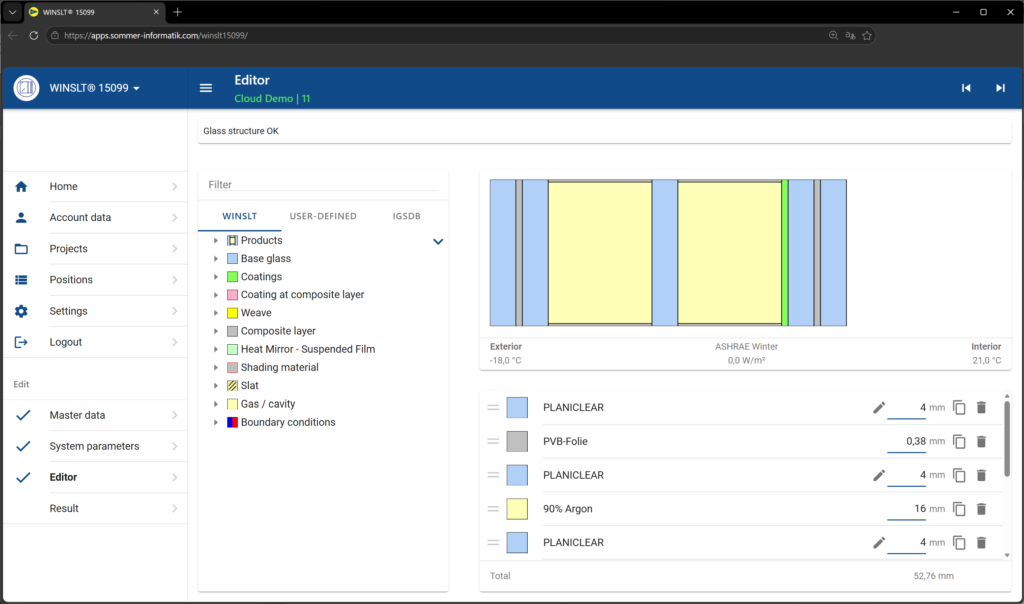Open System parameters in the sidebar
Screen dimensions: 1024x604
click(x=95, y=447)
